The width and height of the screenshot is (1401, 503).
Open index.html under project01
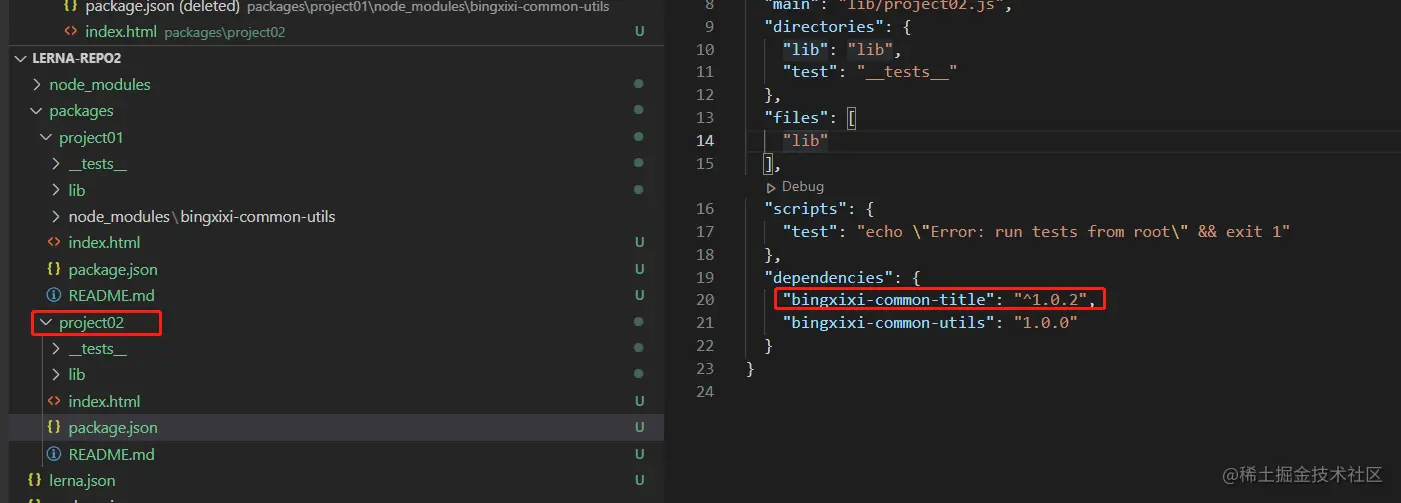(104, 243)
